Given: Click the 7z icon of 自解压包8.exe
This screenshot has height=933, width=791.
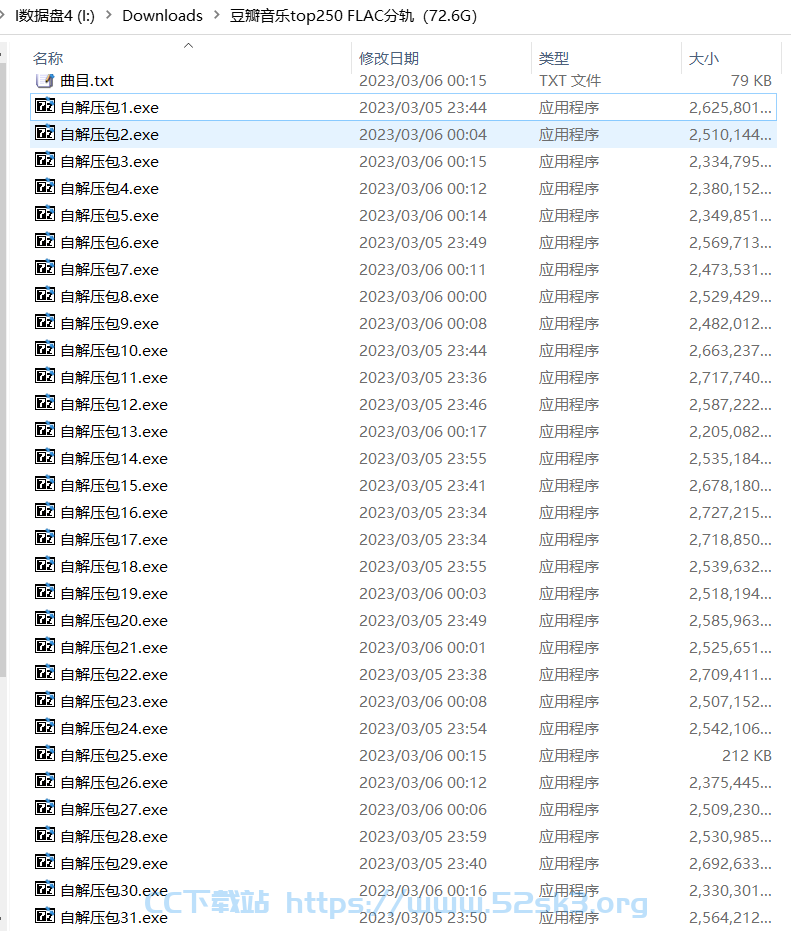Looking at the screenshot, I should [45, 295].
